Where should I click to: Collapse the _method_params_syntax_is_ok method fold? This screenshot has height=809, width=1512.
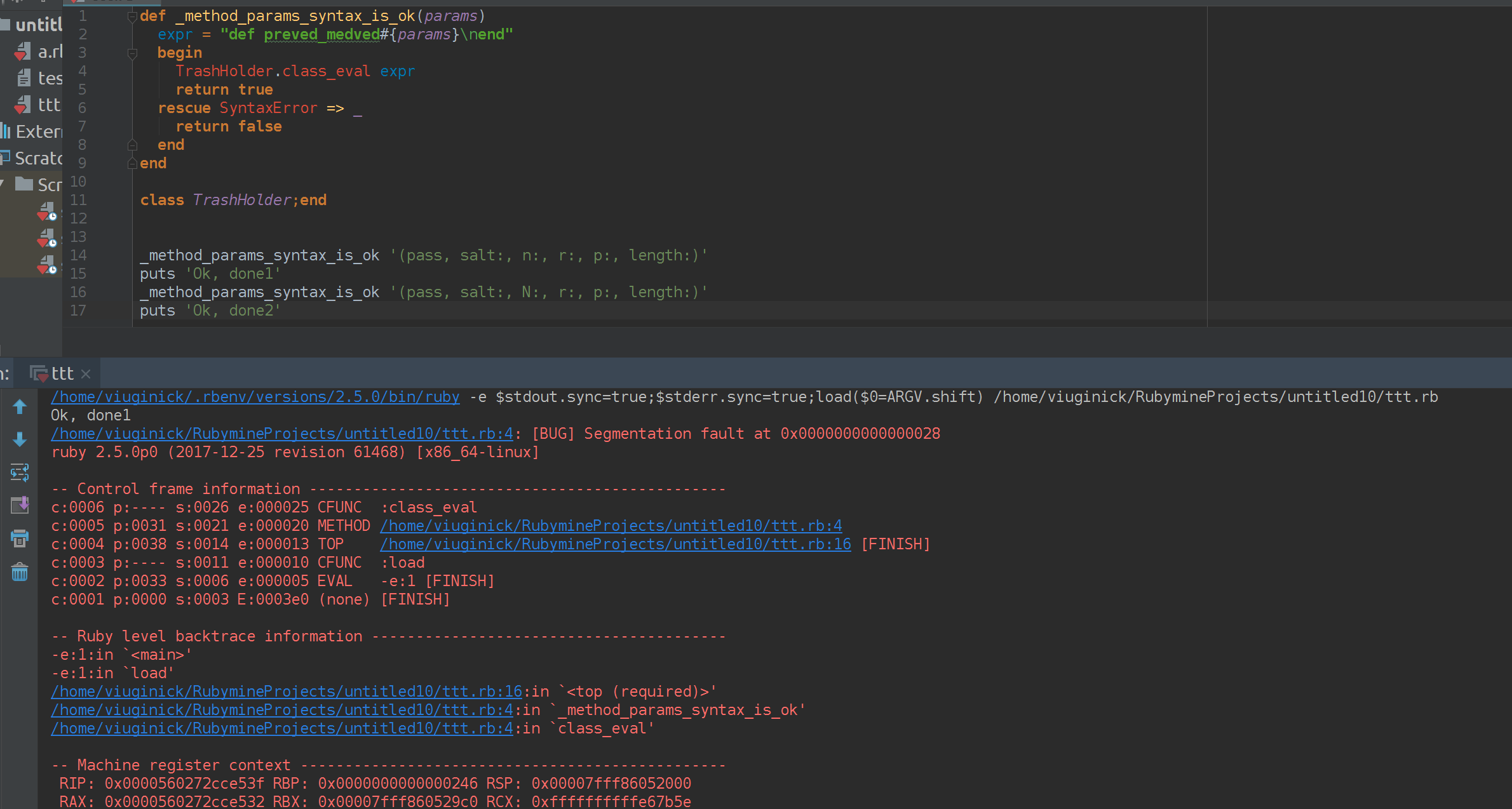133,17
